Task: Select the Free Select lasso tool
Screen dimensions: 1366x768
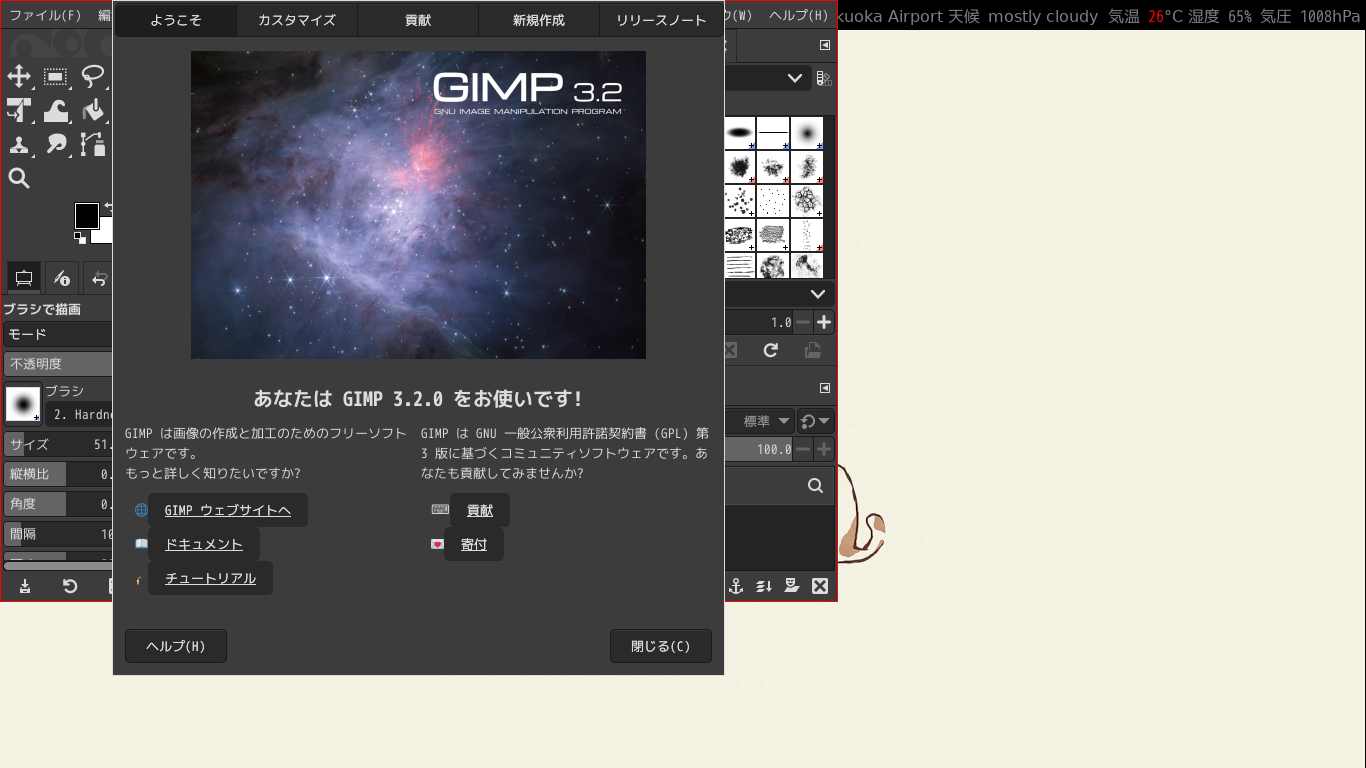Action: 93,77
